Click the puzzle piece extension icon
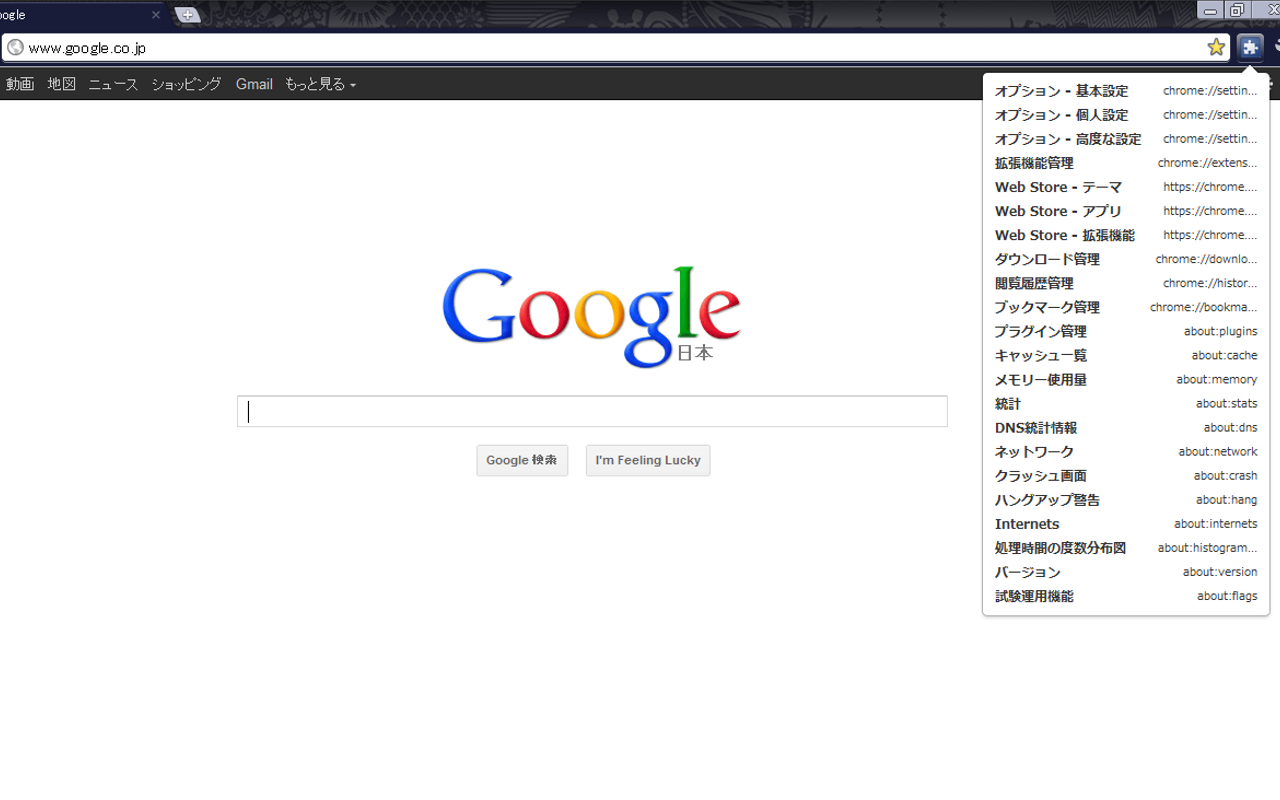Screen dimensions: 1280x800 [1250, 47]
